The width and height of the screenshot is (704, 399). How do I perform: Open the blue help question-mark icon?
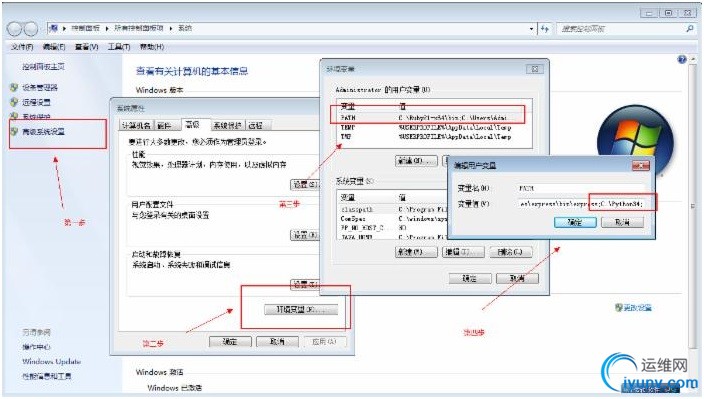click(x=682, y=59)
